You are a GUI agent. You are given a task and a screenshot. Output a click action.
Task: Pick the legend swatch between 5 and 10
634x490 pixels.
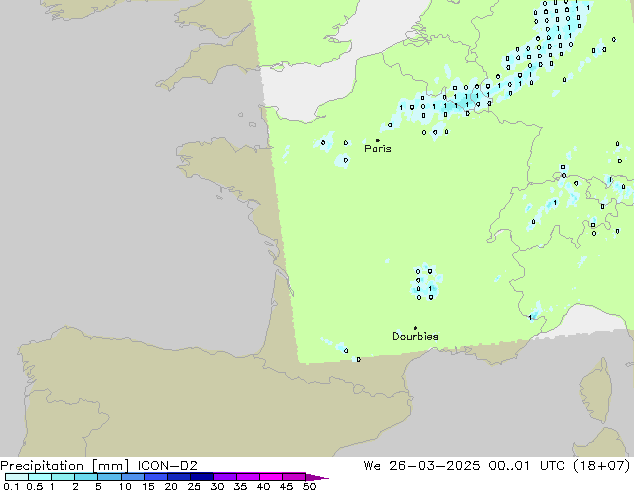point(109,477)
